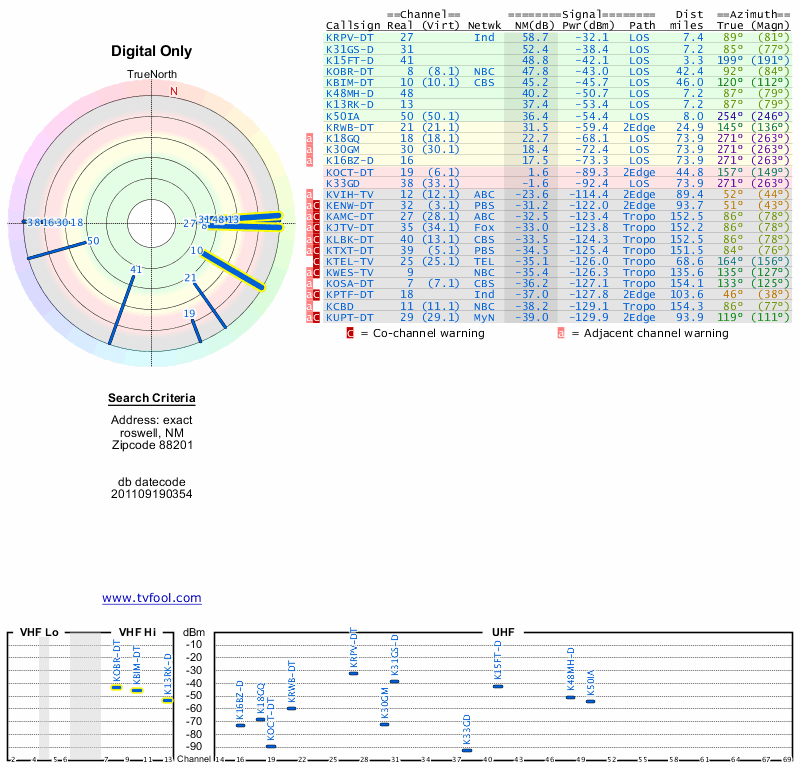This screenshot has width=800, height=768.
Task: Open the www.tvfool.com link
Action: point(152,598)
